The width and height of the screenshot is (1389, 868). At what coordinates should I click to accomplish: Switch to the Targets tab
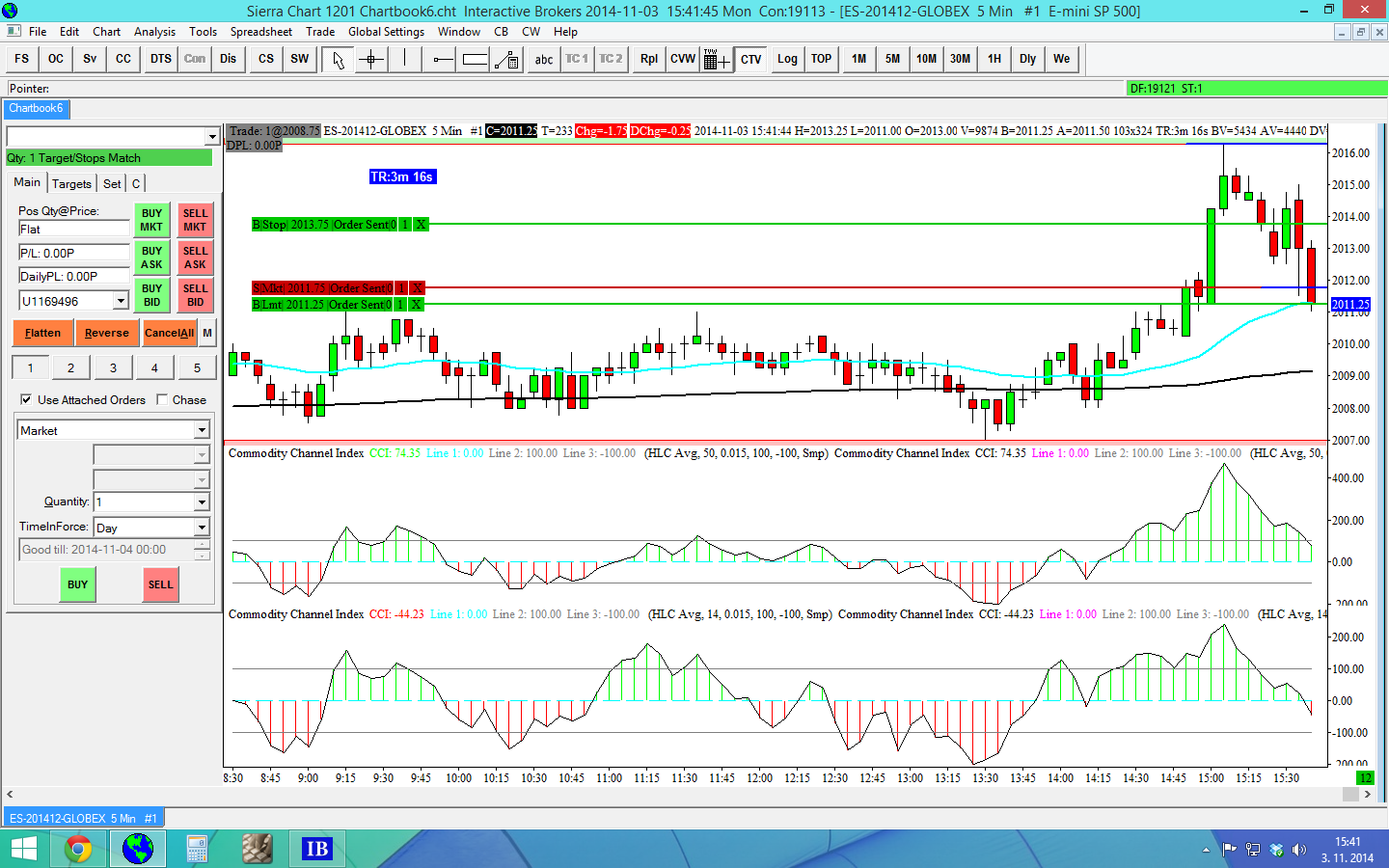click(71, 183)
